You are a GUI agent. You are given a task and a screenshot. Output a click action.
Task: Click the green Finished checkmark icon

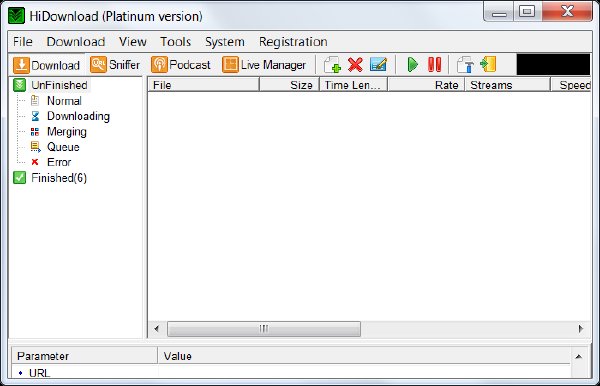click(20, 178)
